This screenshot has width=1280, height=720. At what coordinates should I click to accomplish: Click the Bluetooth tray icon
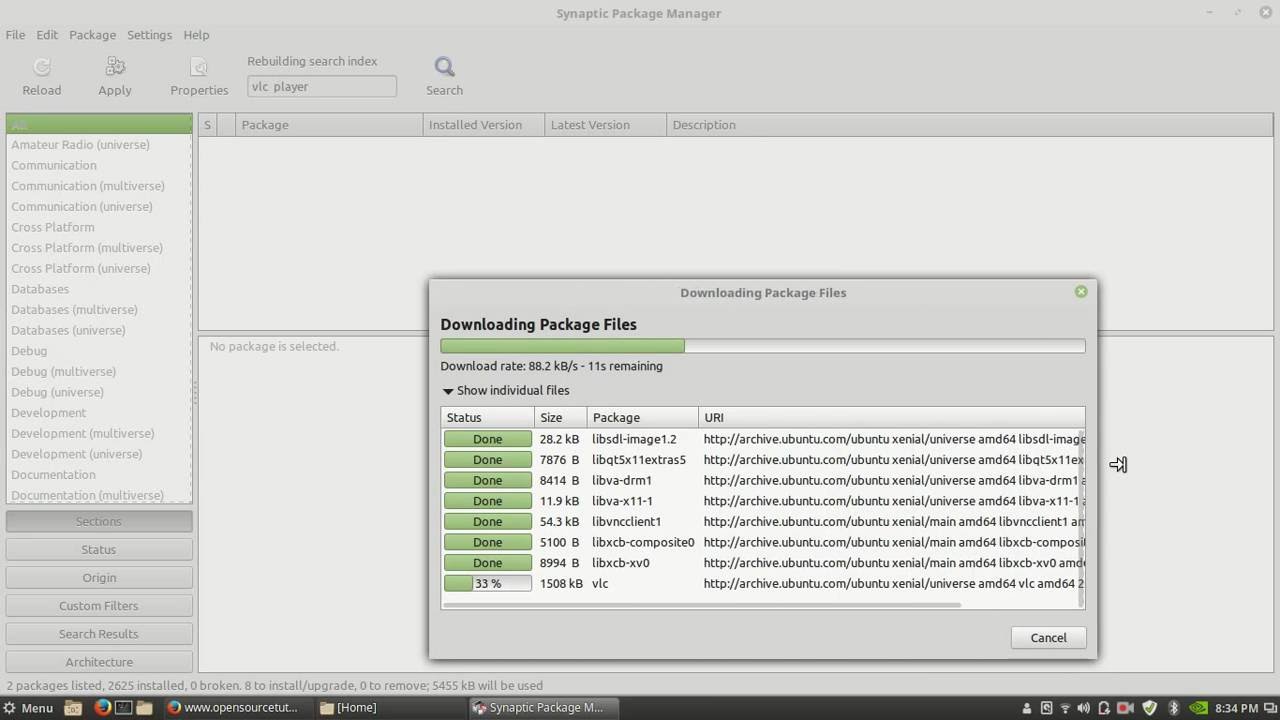point(1174,708)
